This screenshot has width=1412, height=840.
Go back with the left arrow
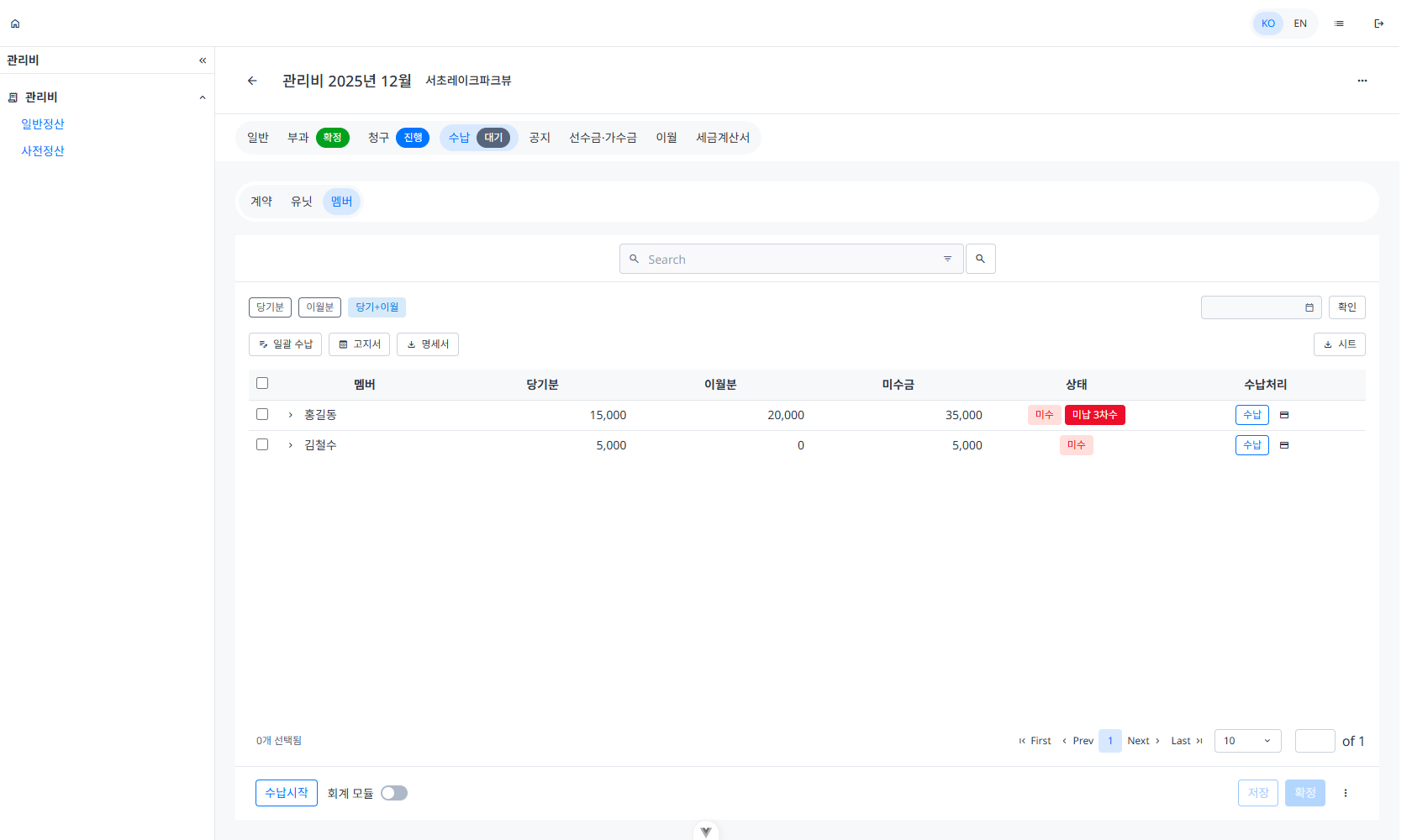click(x=252, y=81)
